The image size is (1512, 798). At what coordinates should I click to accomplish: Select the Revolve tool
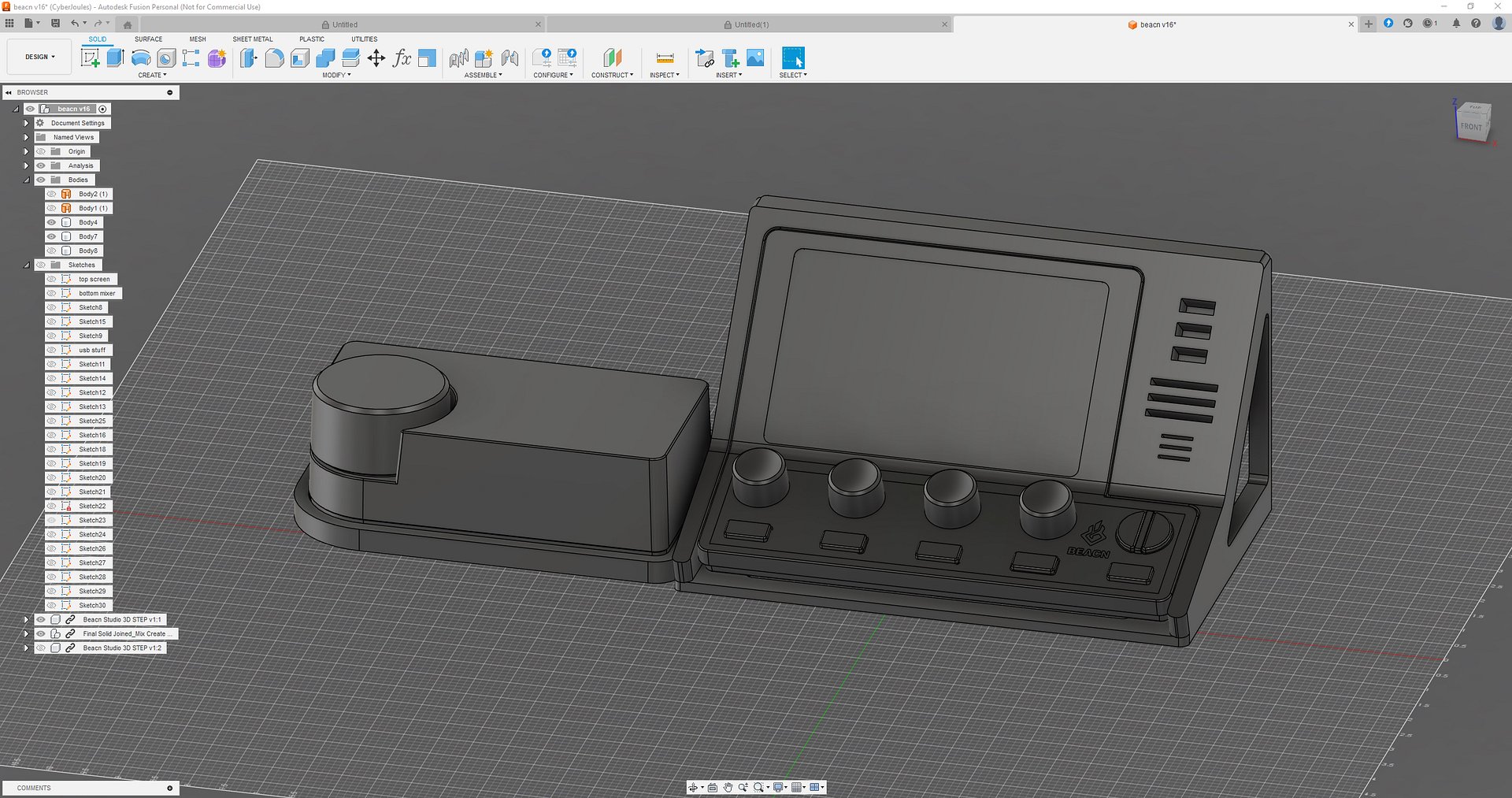click(x=141, y=58)
